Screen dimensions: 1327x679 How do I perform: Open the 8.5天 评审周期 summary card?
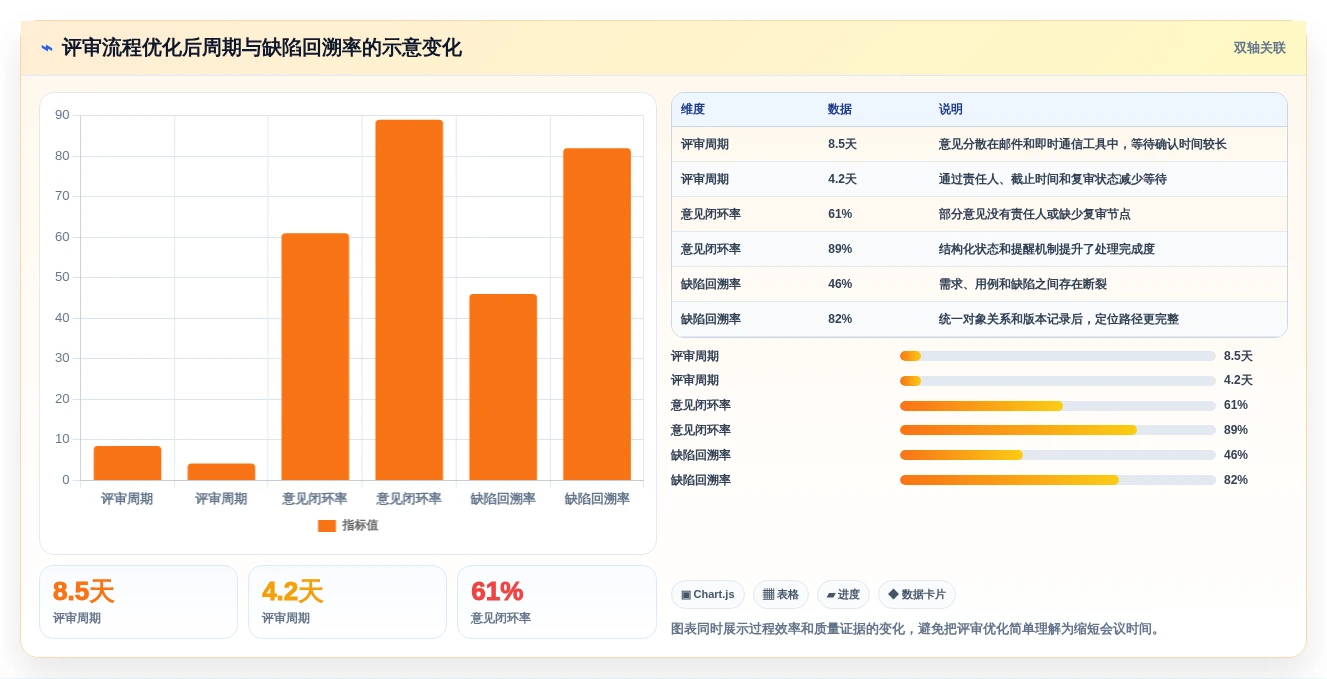(138, 602)
